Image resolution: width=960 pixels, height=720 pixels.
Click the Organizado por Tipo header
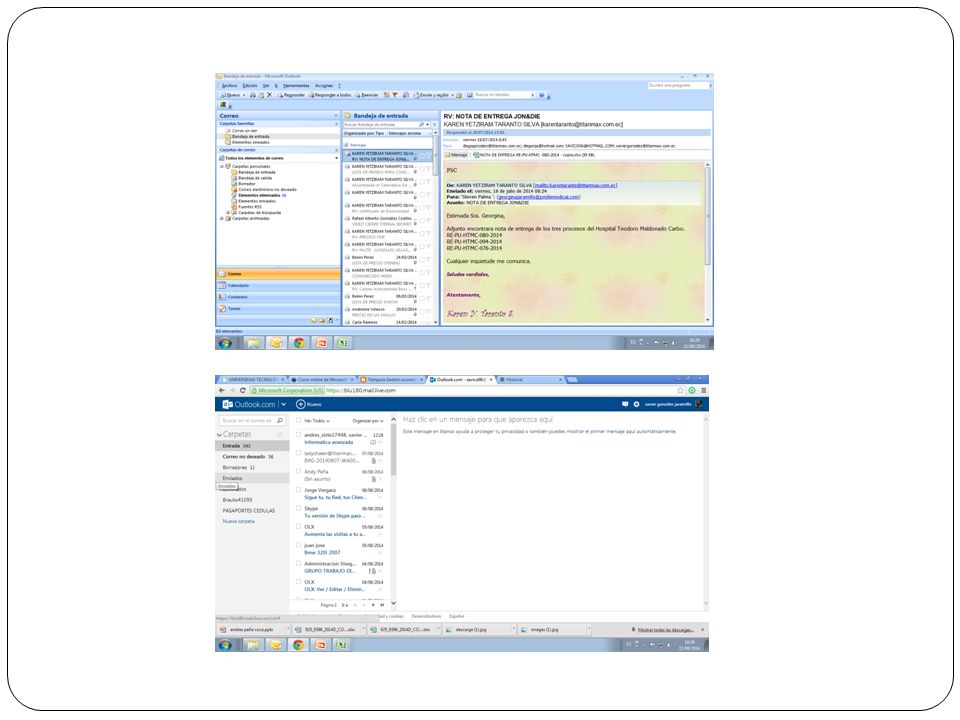click(364, 133)
